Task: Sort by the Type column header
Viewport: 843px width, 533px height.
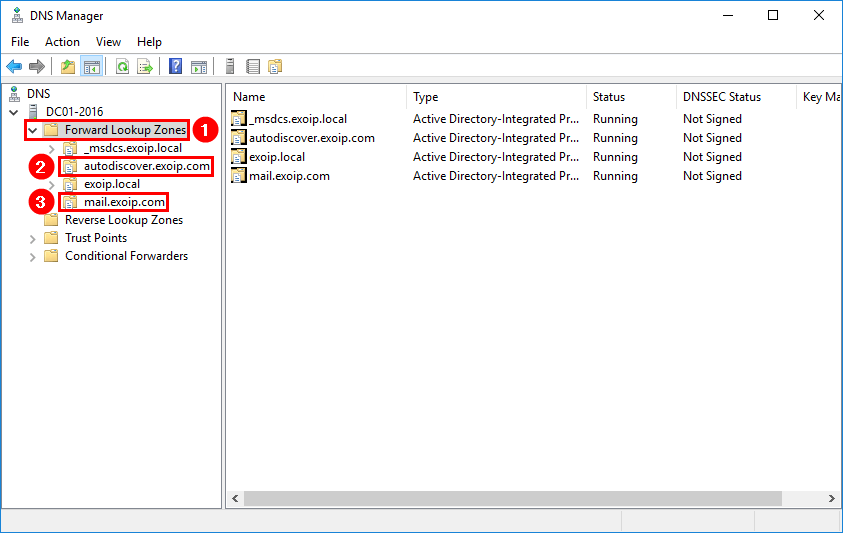Action: (496, 97)
